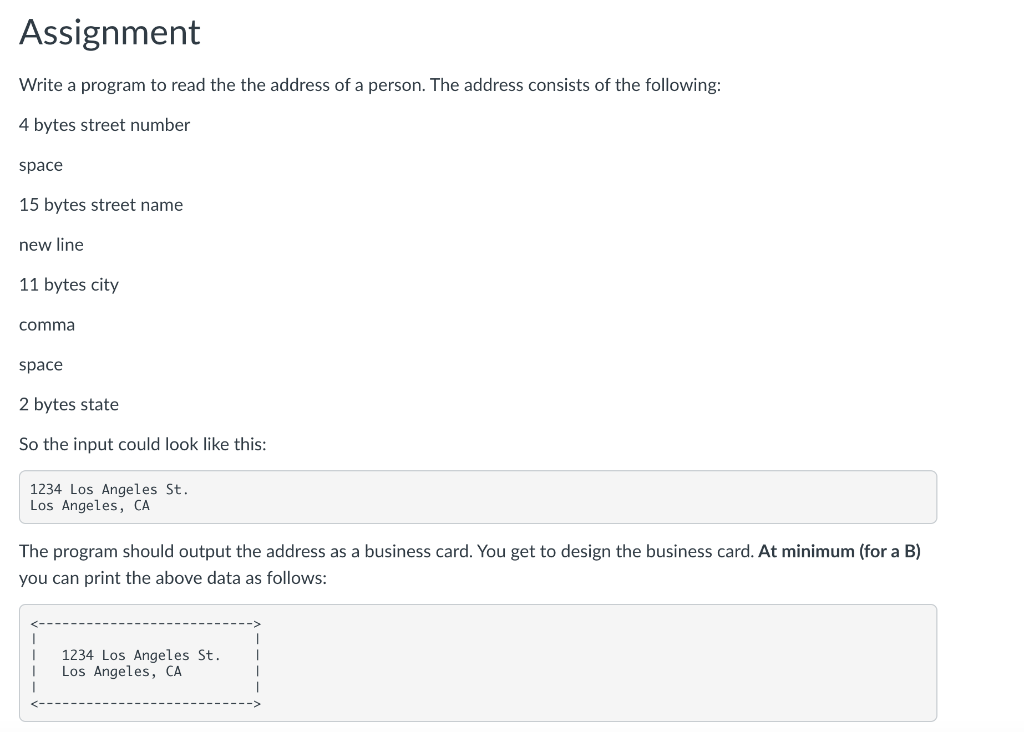Click the '15 bytes street name' line
This screenshot has width=1024, height=732.
click(101, 205)
